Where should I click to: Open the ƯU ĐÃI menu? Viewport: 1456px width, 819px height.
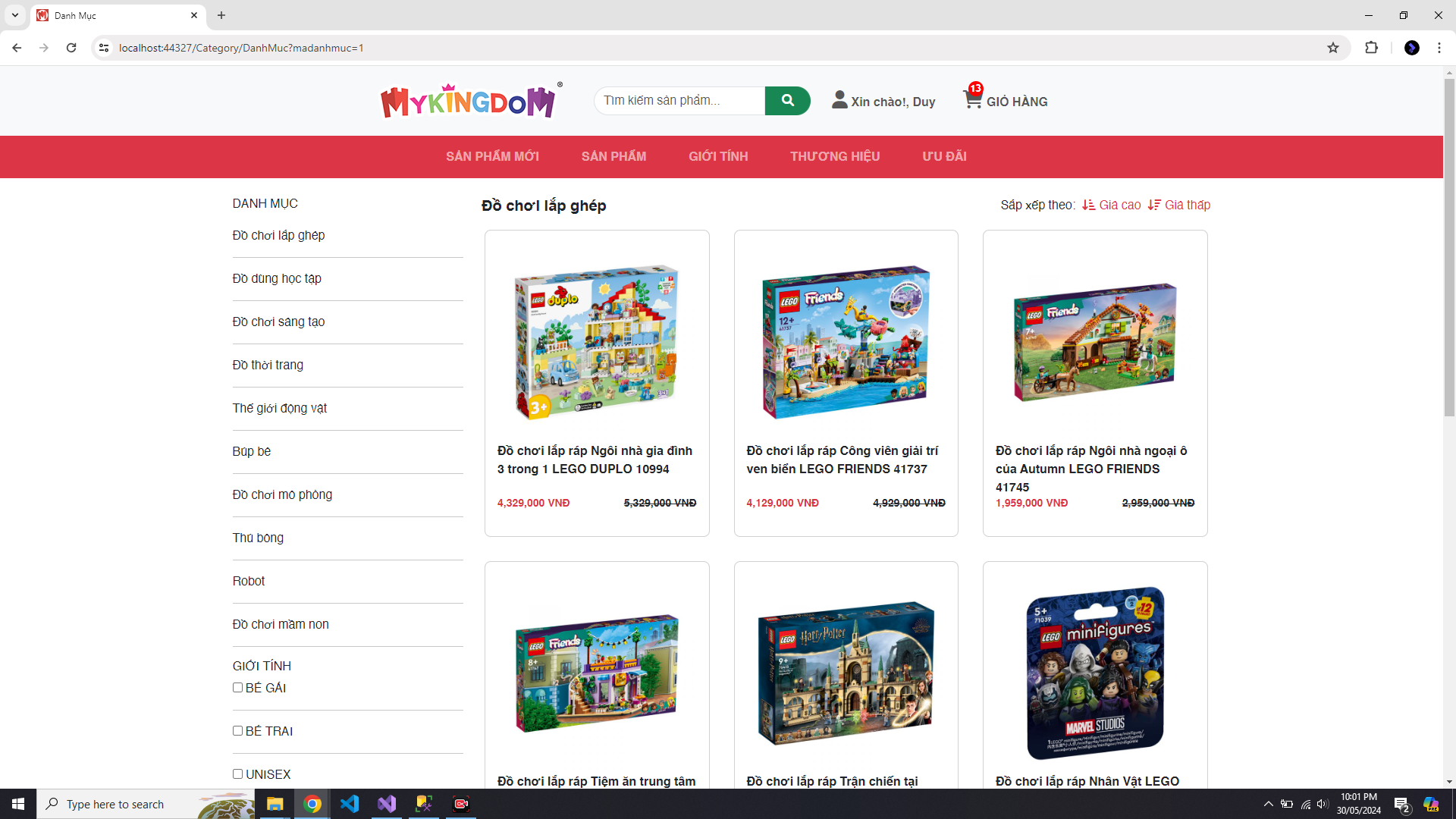point(944,156)
